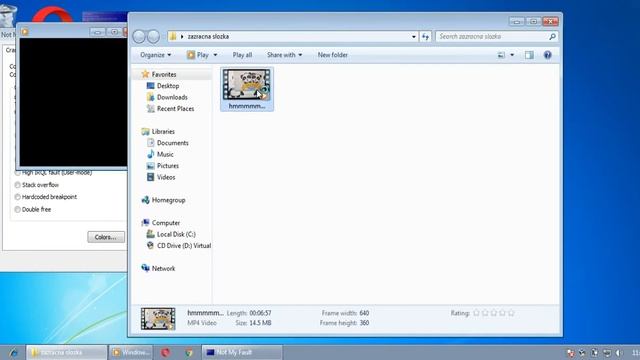This screenshot has height=360, width=640.
Task: Click the Frame height value 360
Action: 364,323
